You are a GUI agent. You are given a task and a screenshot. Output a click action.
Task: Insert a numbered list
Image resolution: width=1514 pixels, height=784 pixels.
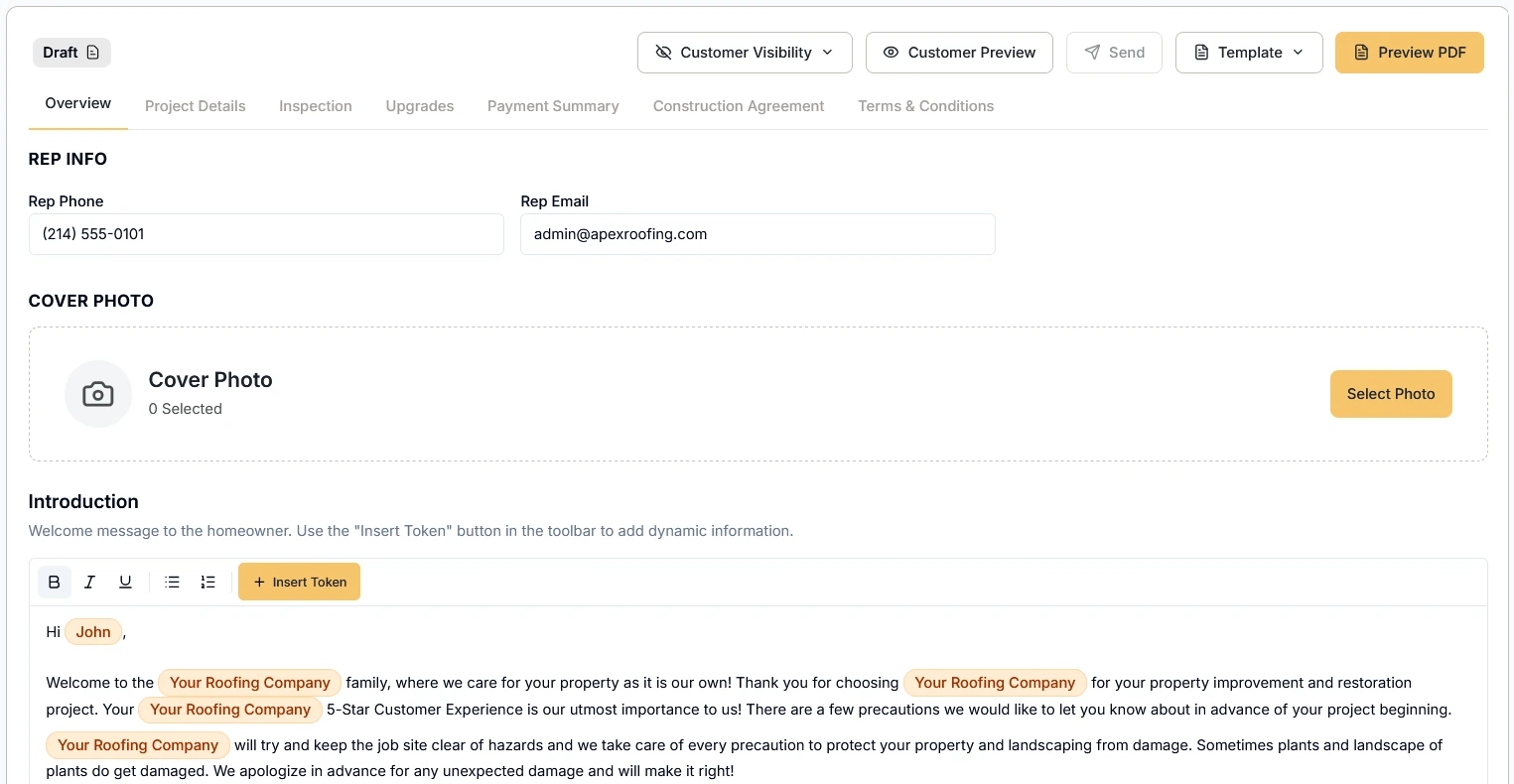coord(207,583)
